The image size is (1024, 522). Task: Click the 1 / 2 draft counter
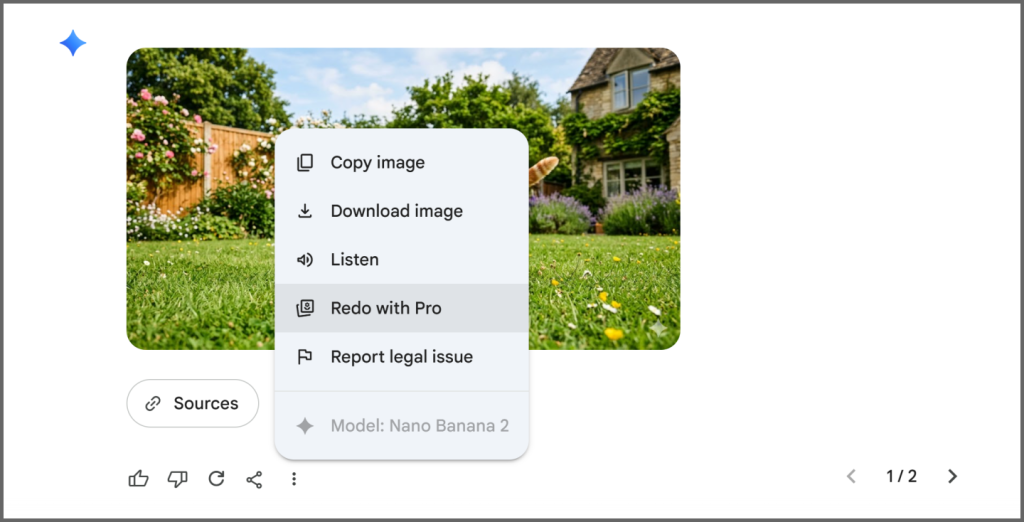(x=901, y=476)
